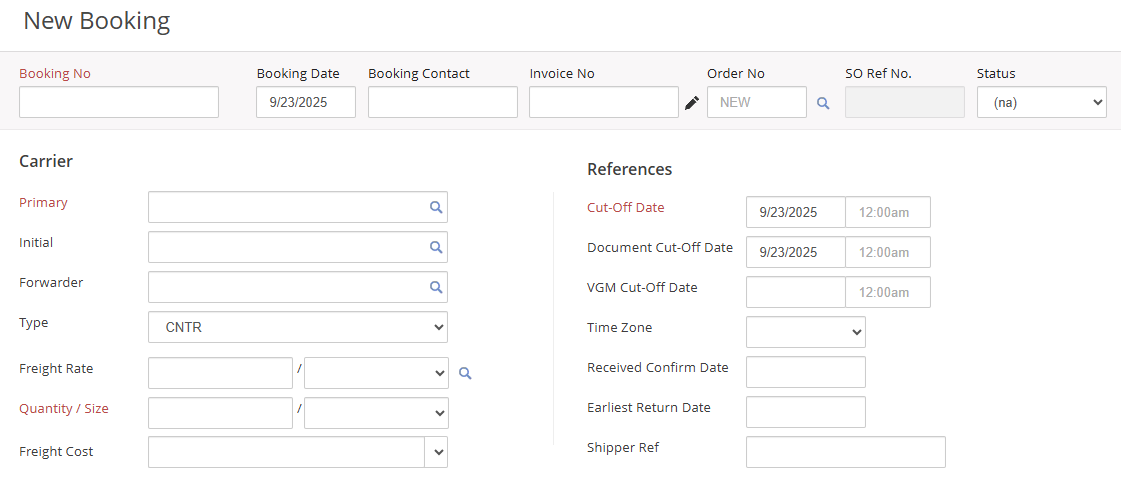Click the Received Confirm Date field

pos(805,372)
